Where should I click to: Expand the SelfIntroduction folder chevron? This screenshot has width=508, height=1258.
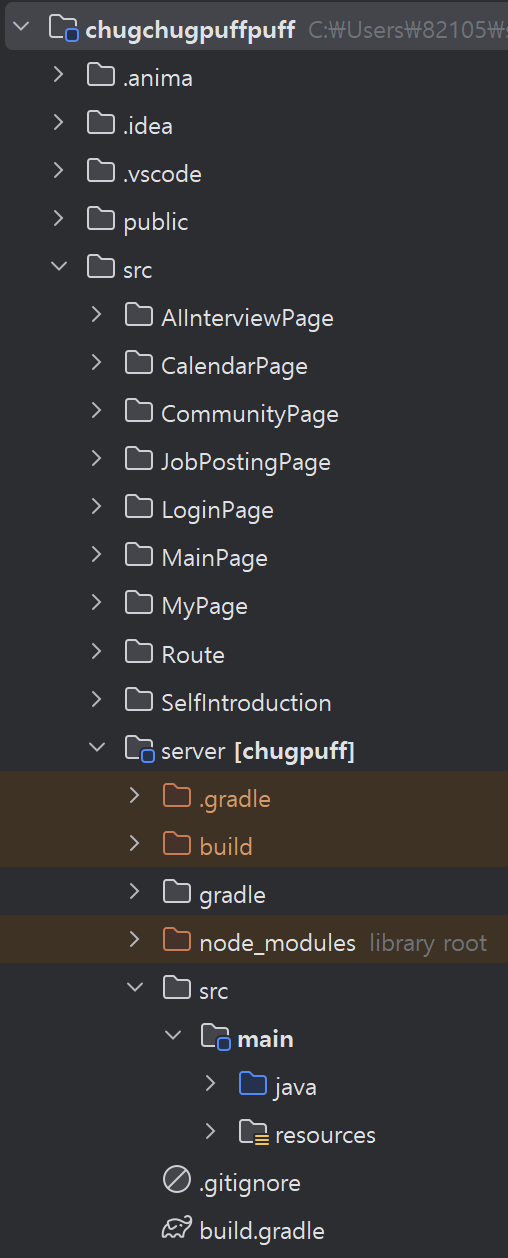[97, 700]
